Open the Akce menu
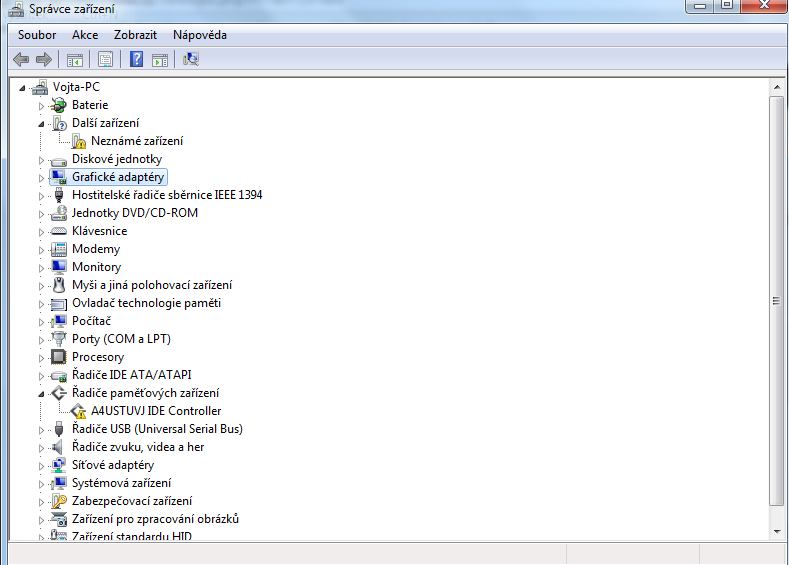Image resolution: width=789 pixels, height=565 pixels. [x=85, y=35]
